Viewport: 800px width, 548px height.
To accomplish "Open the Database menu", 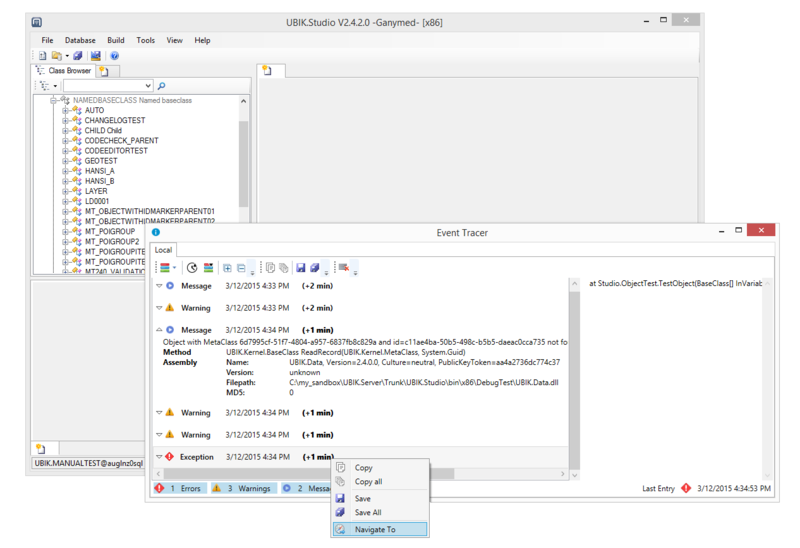I will pos(80,40).
